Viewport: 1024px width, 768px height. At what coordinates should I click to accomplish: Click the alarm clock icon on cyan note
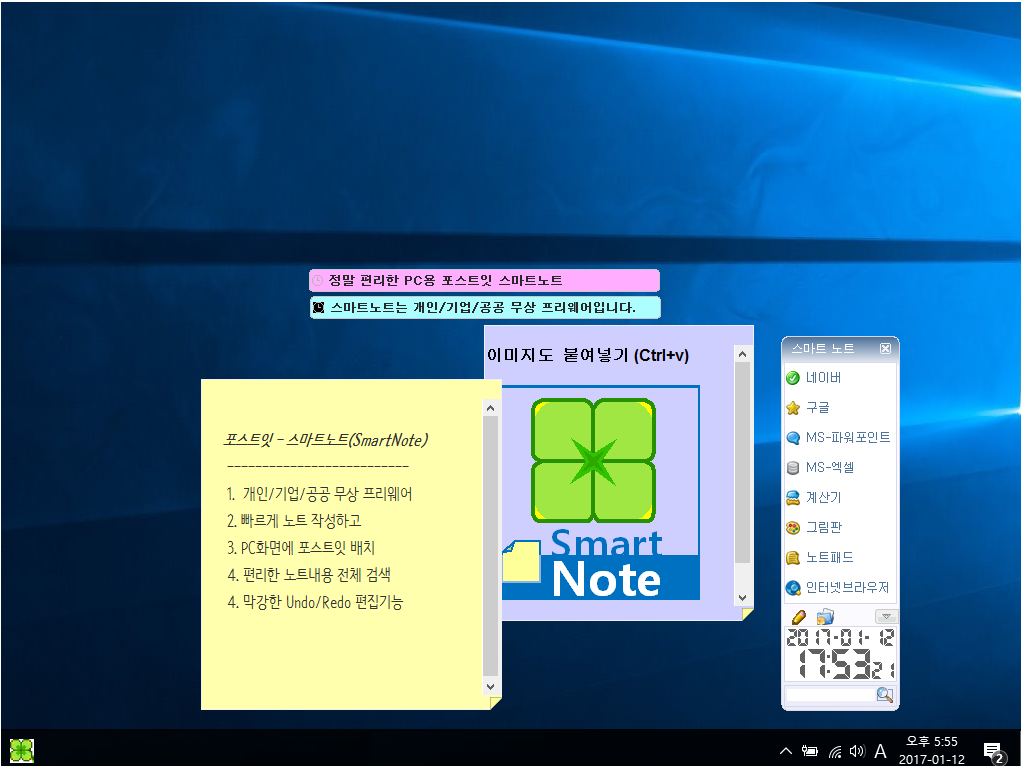pyautogui.click(x=318, y=308)
